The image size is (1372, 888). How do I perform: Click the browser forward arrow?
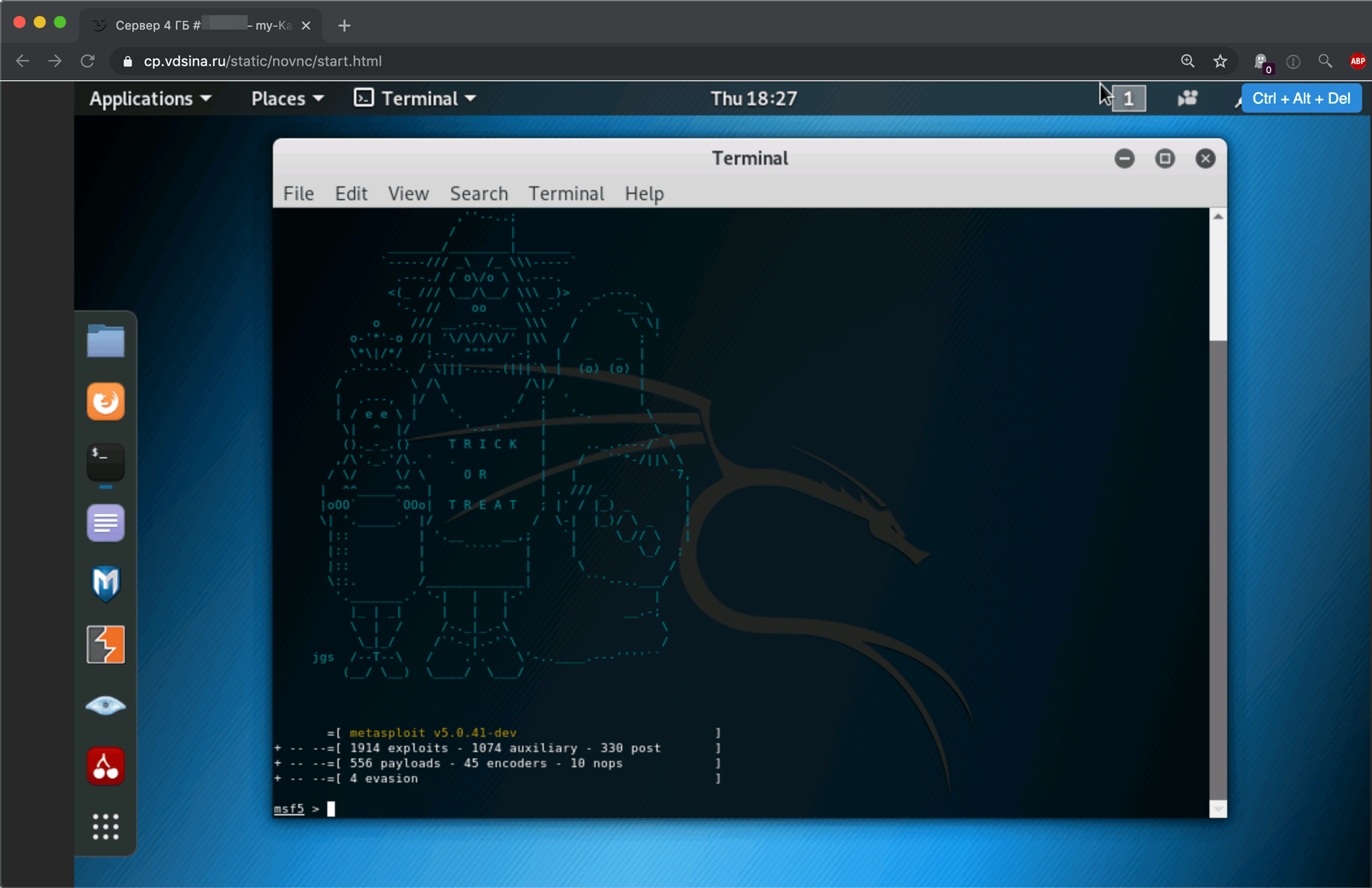click(55, 61)
